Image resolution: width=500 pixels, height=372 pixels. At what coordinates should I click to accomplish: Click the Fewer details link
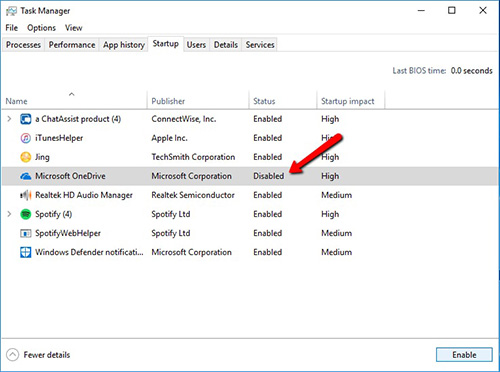[47, 355]
